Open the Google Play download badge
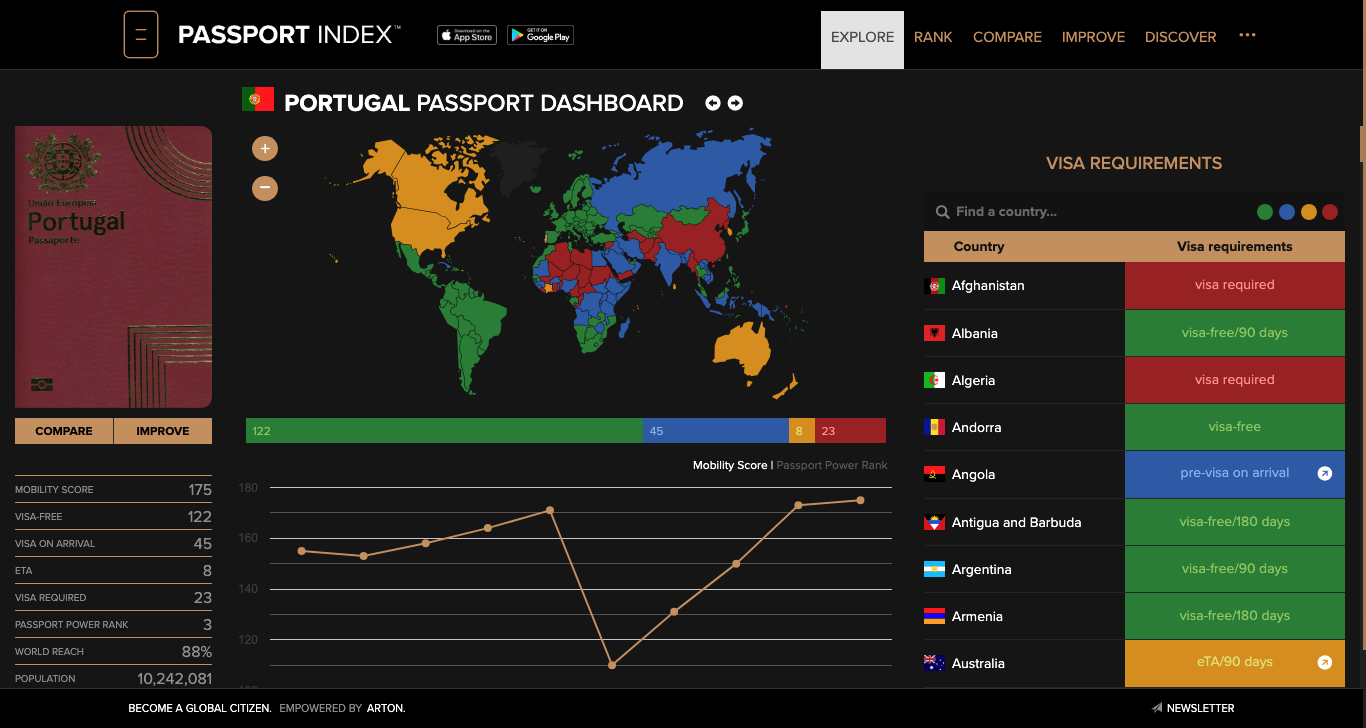 pos(540,35)
